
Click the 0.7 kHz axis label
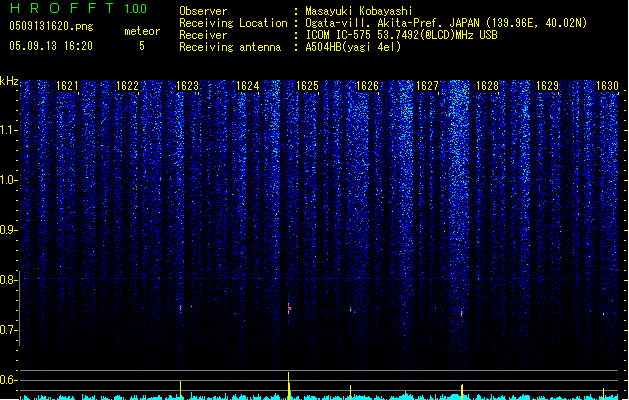9,330
